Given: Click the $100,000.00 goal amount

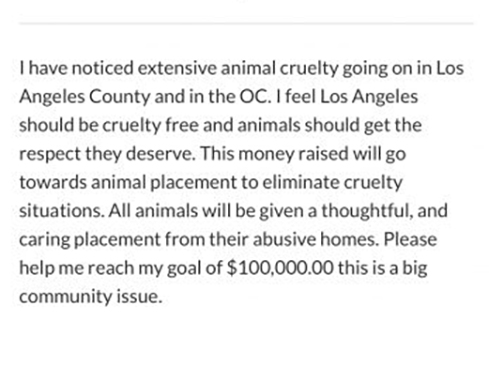Looking at the screenshot, I should (280, 268).
